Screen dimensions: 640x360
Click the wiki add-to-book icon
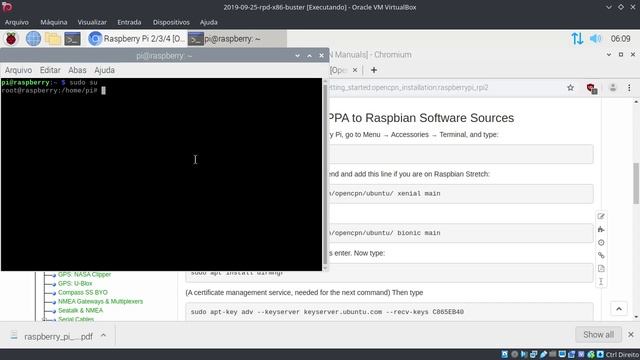tap(601, 229)
